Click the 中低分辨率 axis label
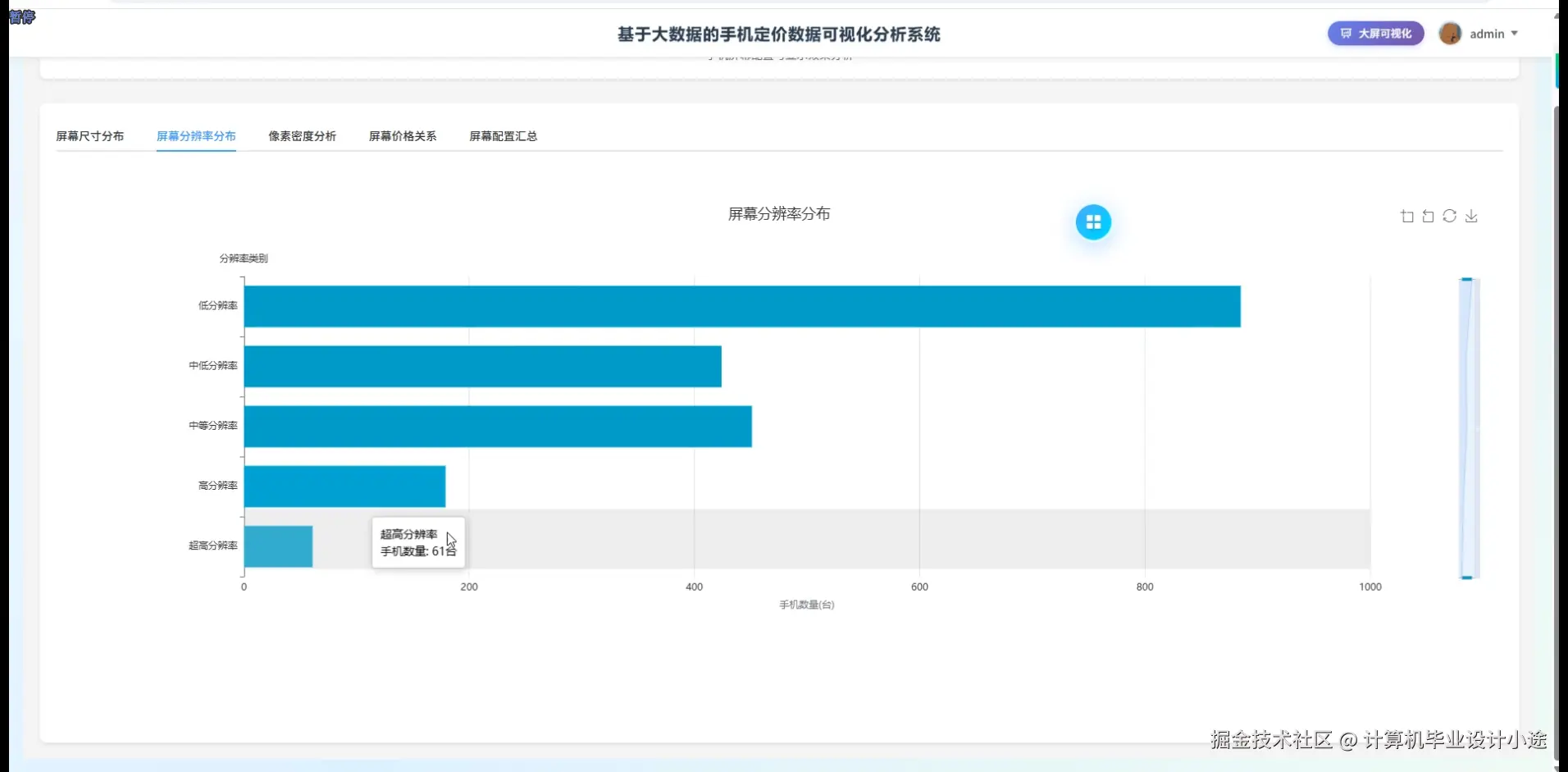 (213, 366)
